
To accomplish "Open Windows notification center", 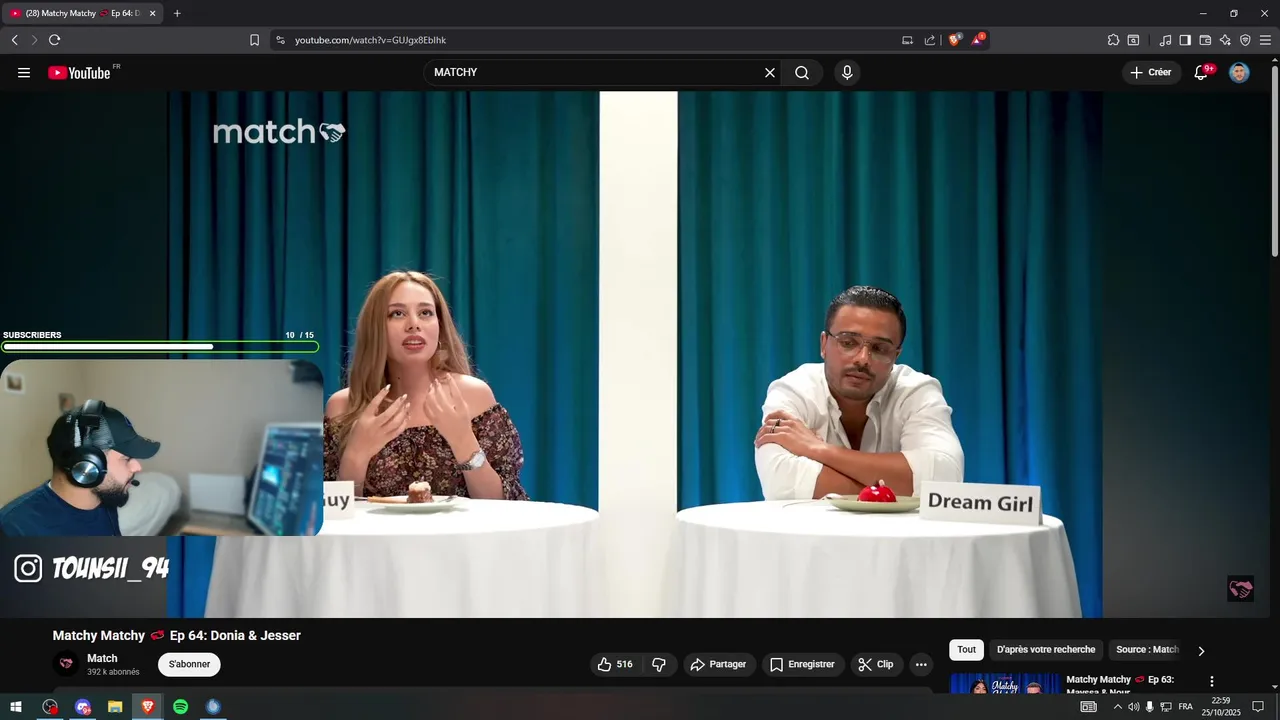I will click(x=1258, y=707).
